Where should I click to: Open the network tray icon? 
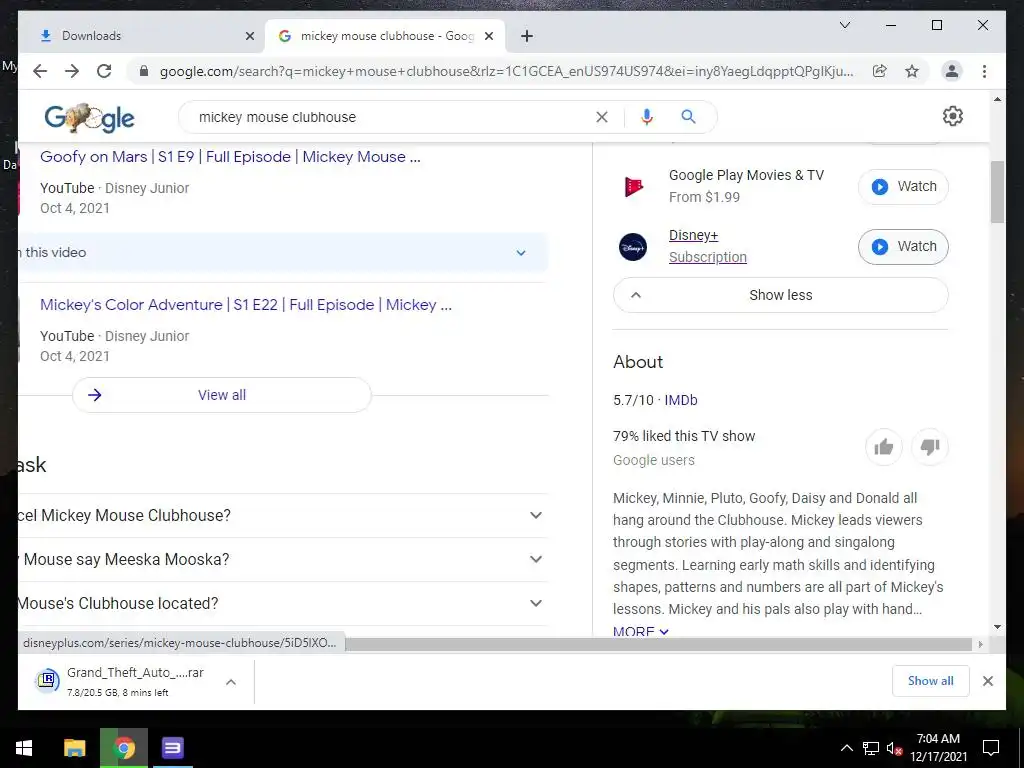pyautogui.click(x=871, y=748)
